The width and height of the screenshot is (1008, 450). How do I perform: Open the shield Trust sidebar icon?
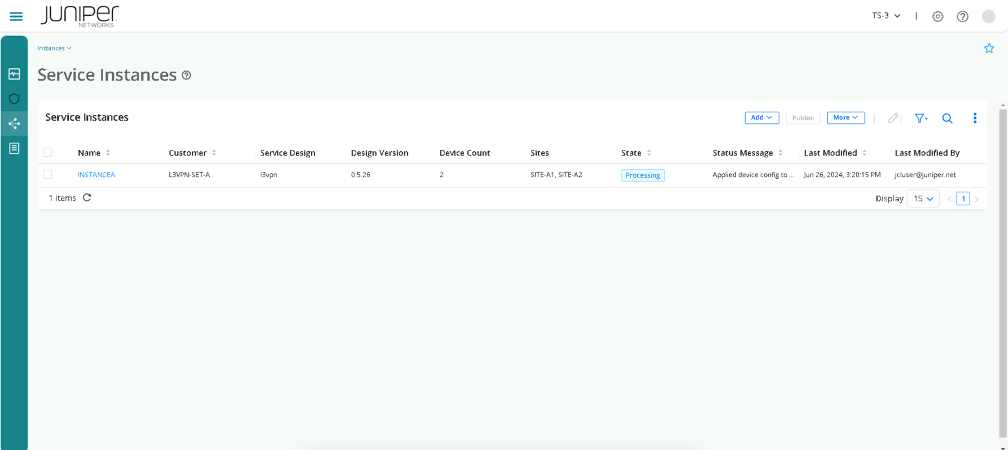[14, 99]
